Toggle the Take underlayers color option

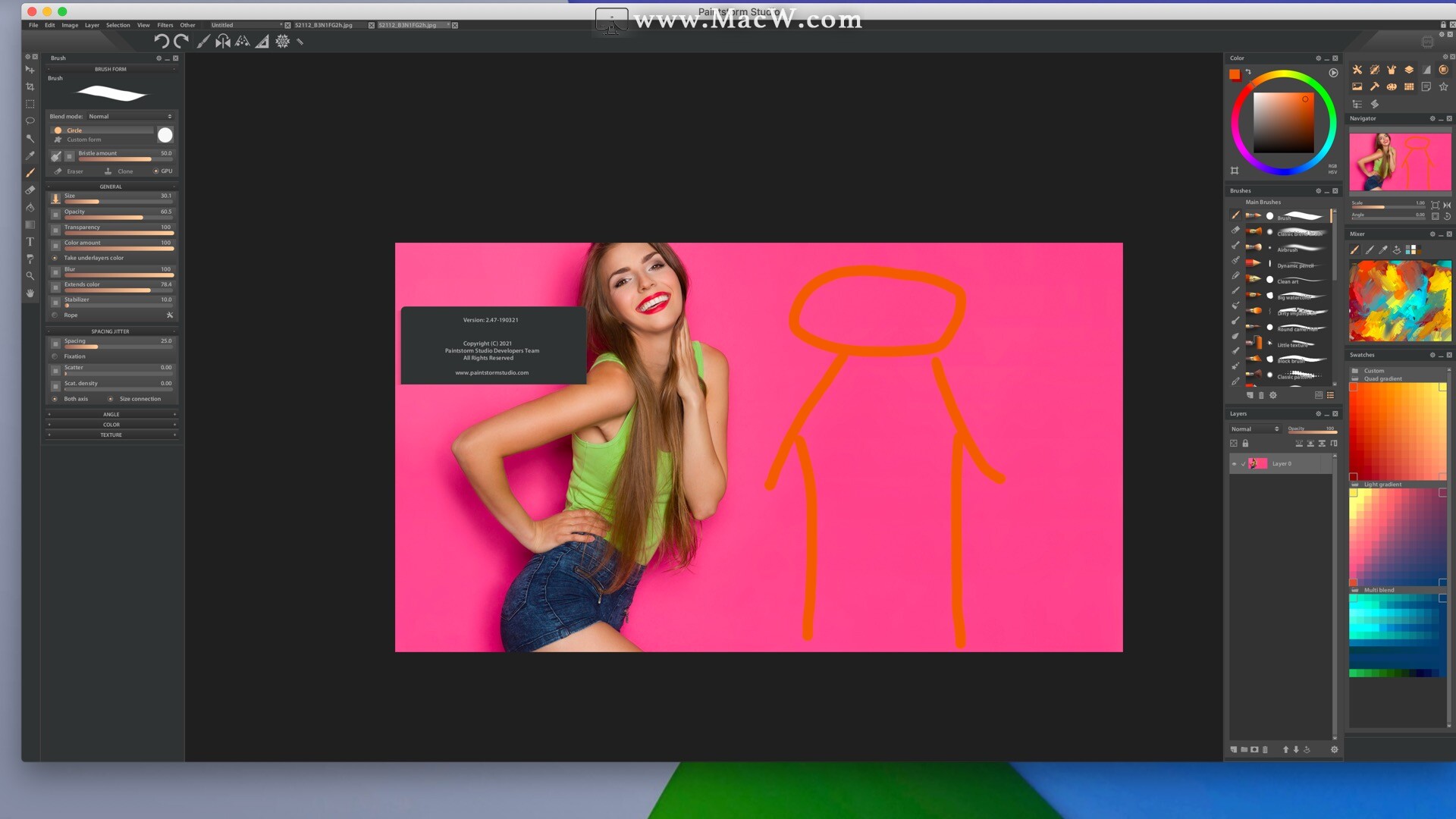click(x=55, y=258)
